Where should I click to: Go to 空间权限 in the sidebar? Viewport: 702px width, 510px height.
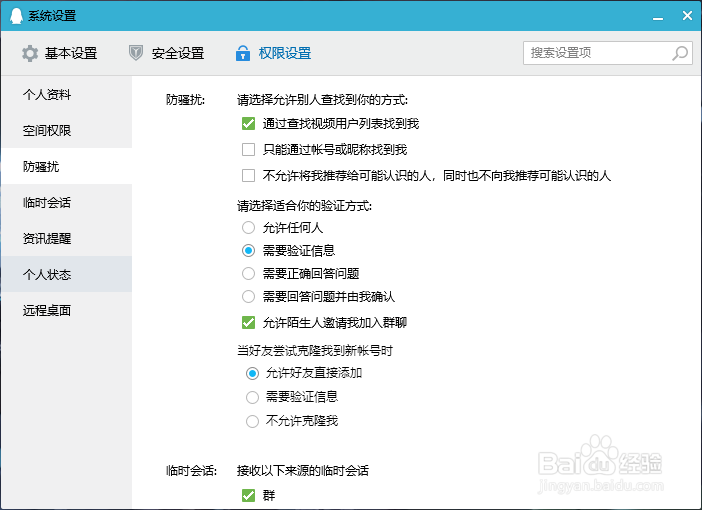67,130
